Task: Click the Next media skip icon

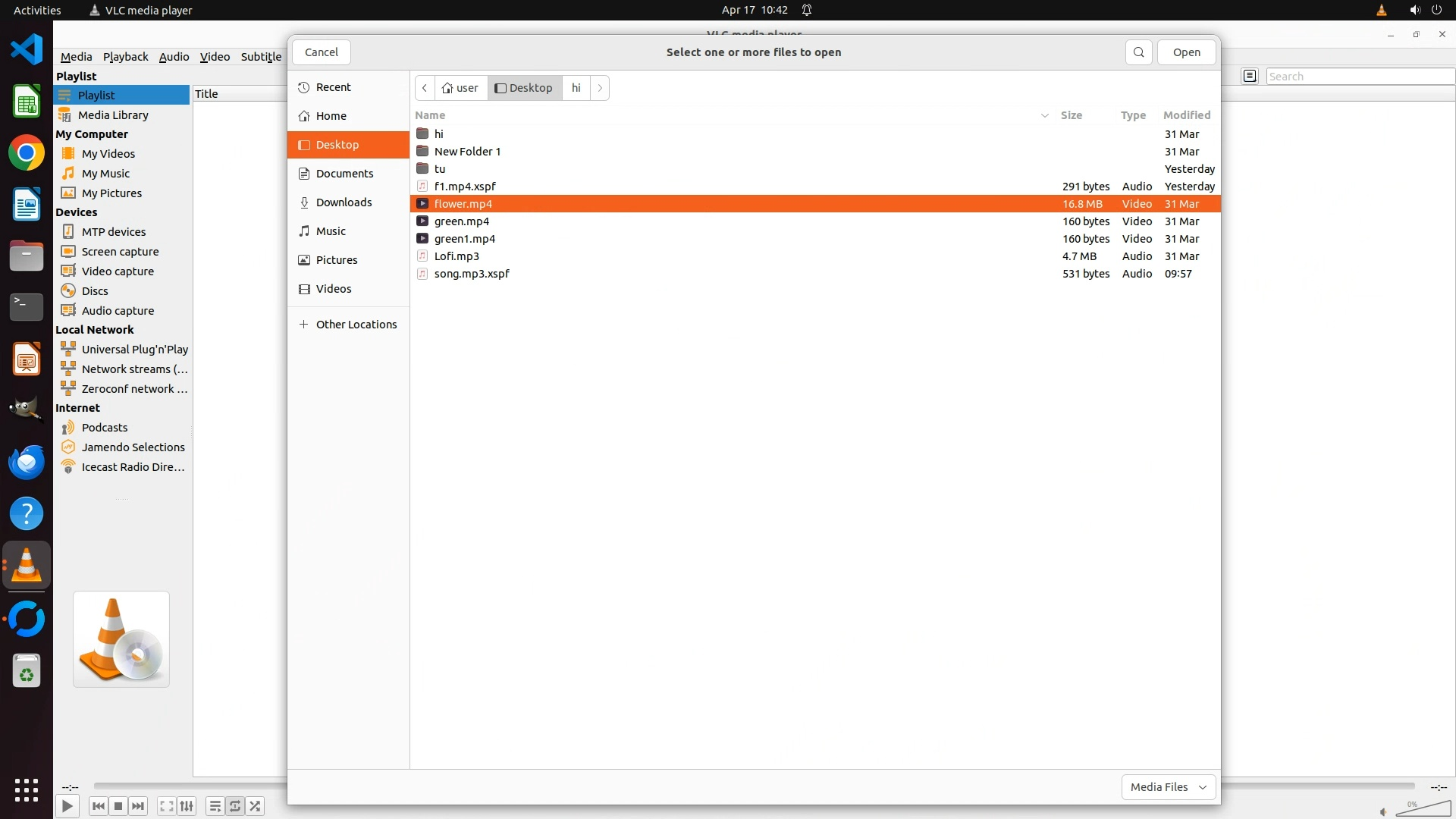Action: pos(138,806)
